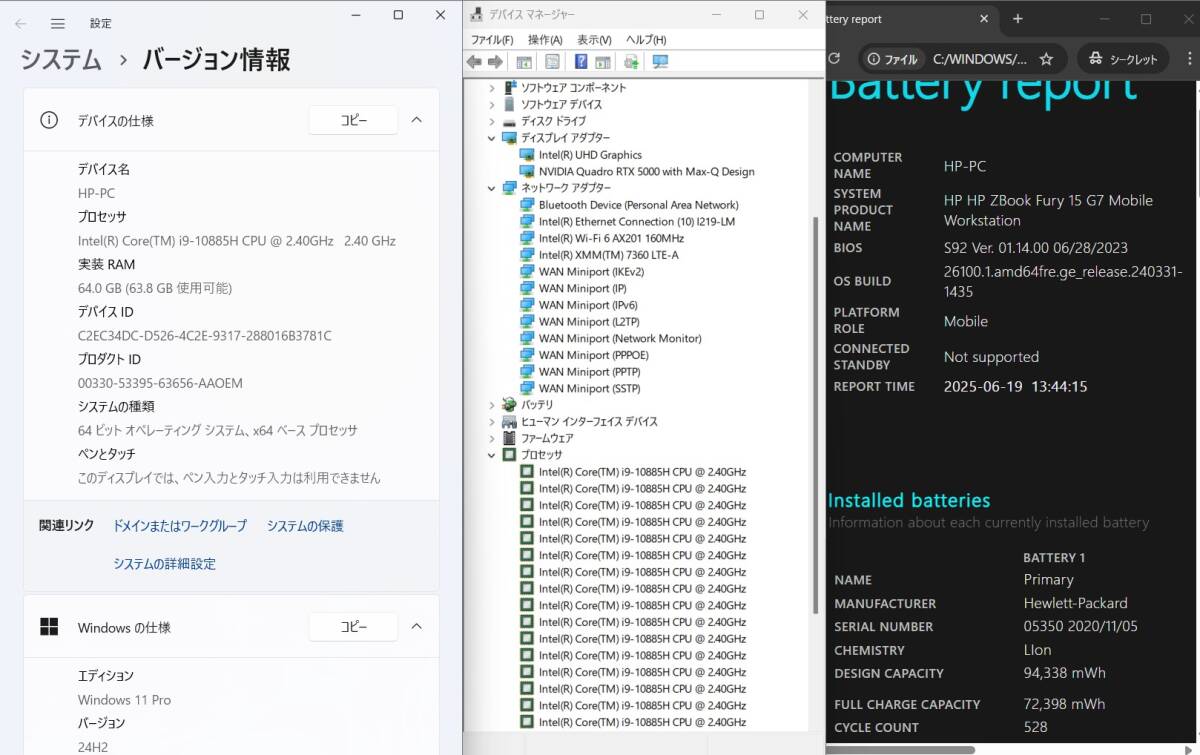The width and height of the screenshot is (1200, 755).
Task: Select WAN Miniport (Network Monitor)
Action: click(x=620, y=338)
